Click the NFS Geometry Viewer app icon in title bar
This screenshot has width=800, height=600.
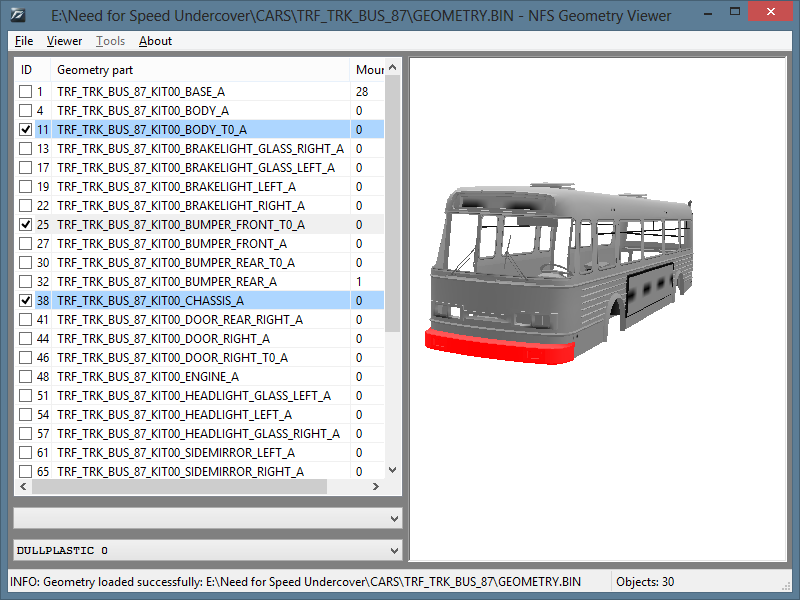point(18,15)
